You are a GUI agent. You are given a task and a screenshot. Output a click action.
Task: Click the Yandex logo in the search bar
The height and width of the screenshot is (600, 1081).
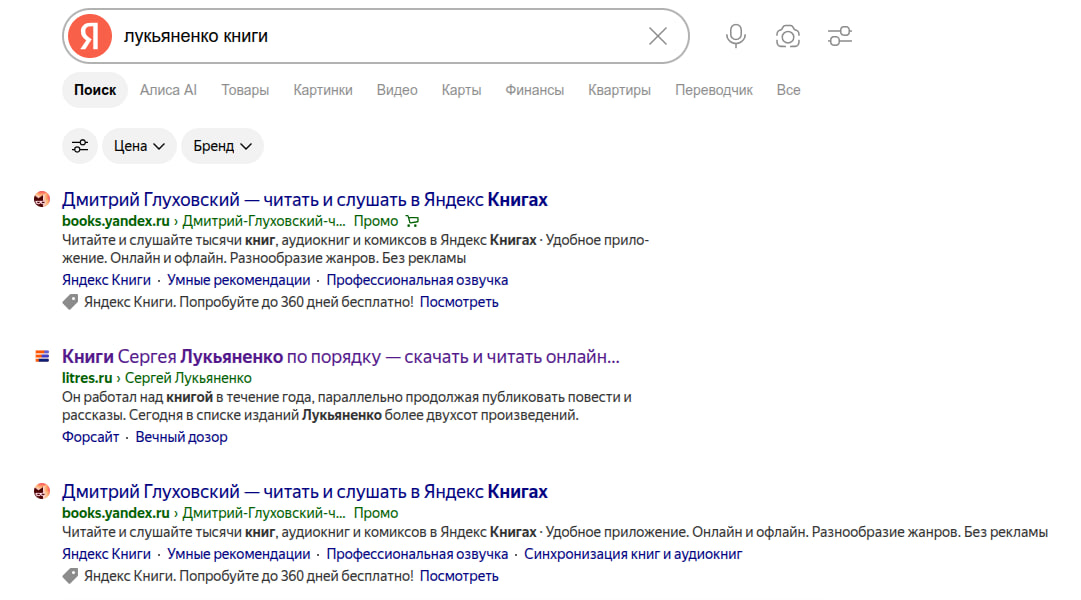tap(90, 36)
